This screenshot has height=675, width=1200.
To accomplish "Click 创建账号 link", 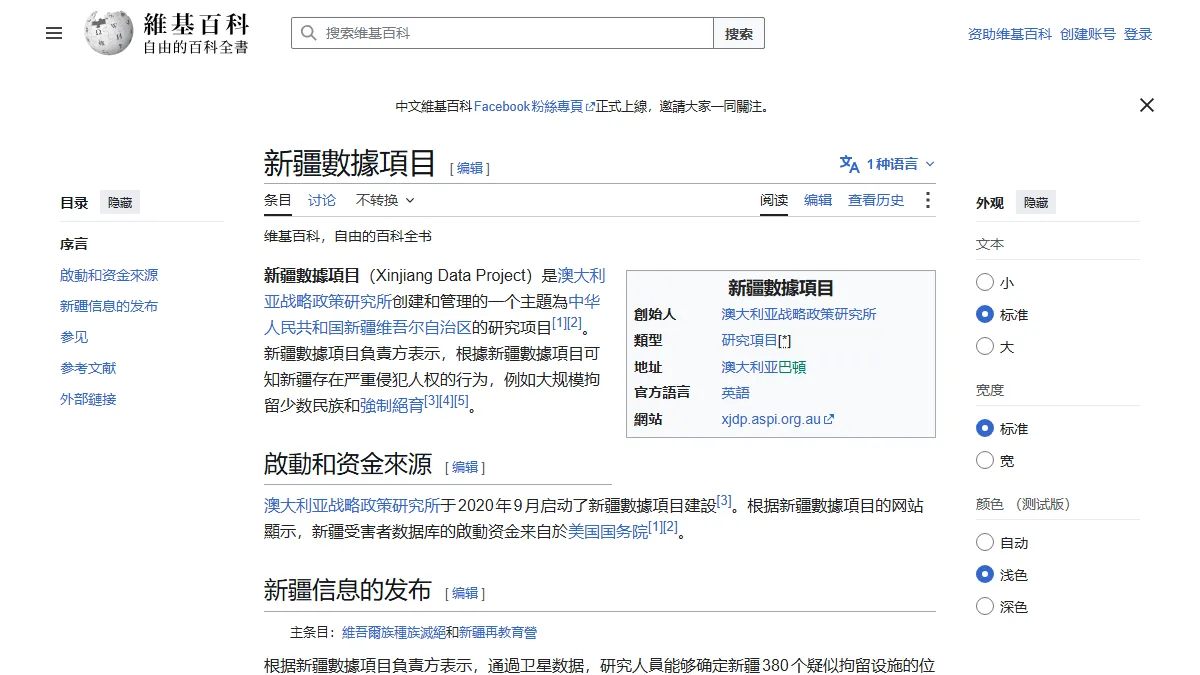I will click(1088, 34).
